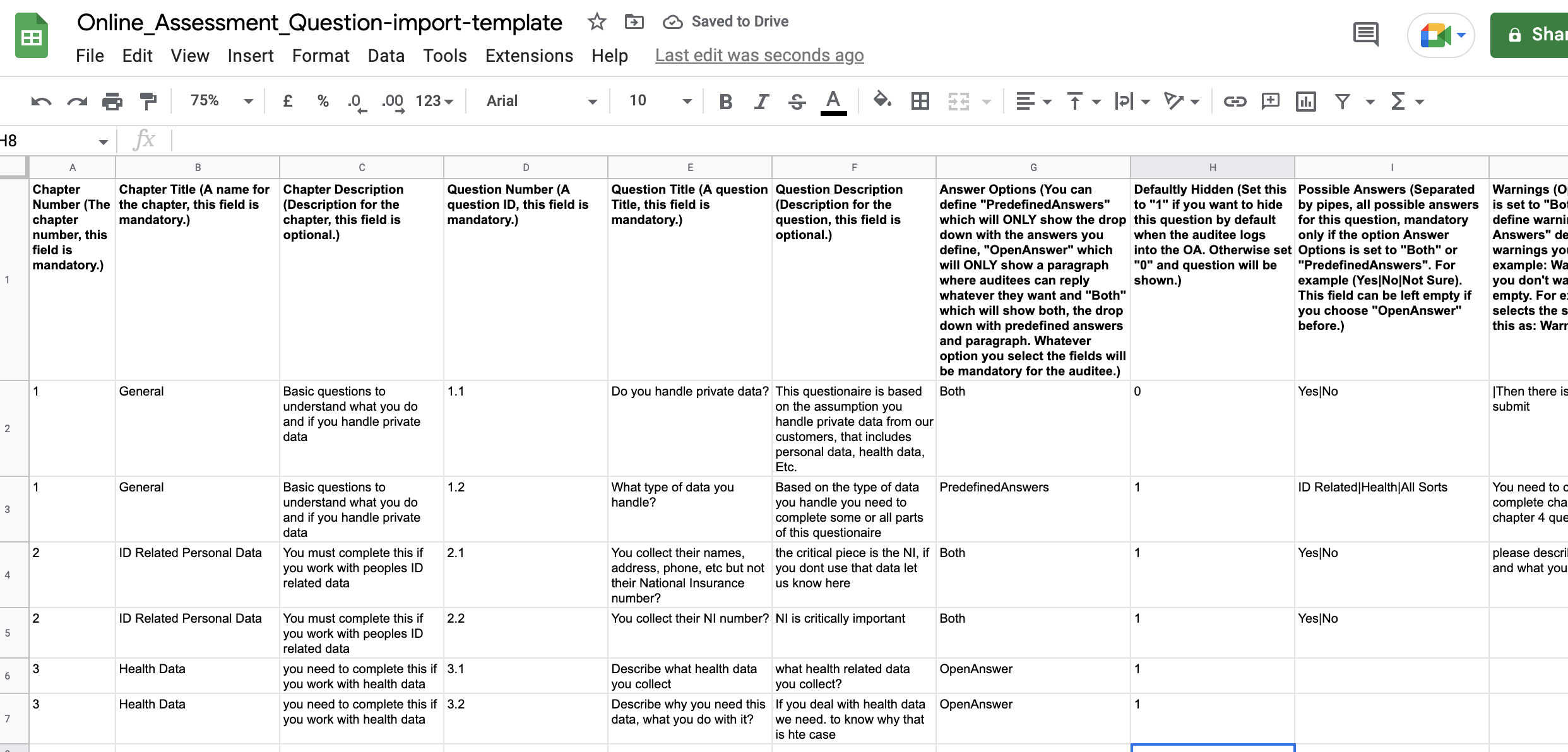Expand the merge cells dropdown arrow
This screenshot has height=752, width=1568.
987,102
